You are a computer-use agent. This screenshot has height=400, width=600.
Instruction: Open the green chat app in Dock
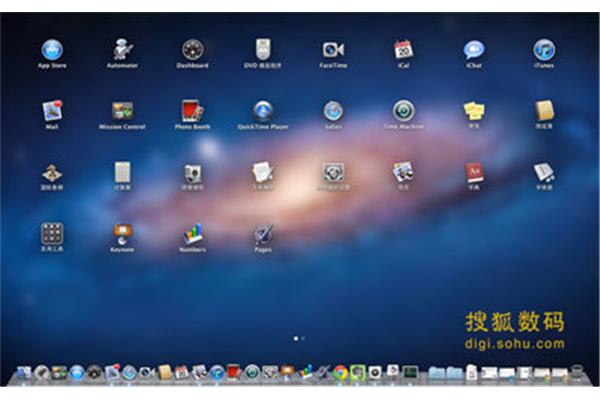click(x=357, y=372)
